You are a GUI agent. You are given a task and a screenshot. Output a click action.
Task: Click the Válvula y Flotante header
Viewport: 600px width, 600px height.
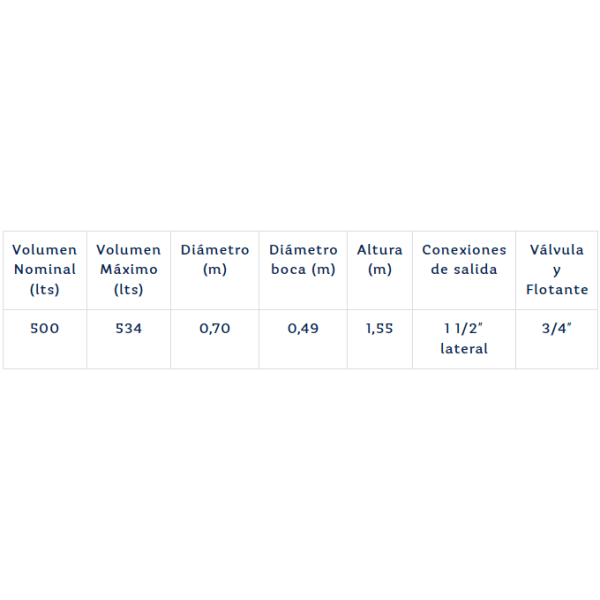point(556,270)
